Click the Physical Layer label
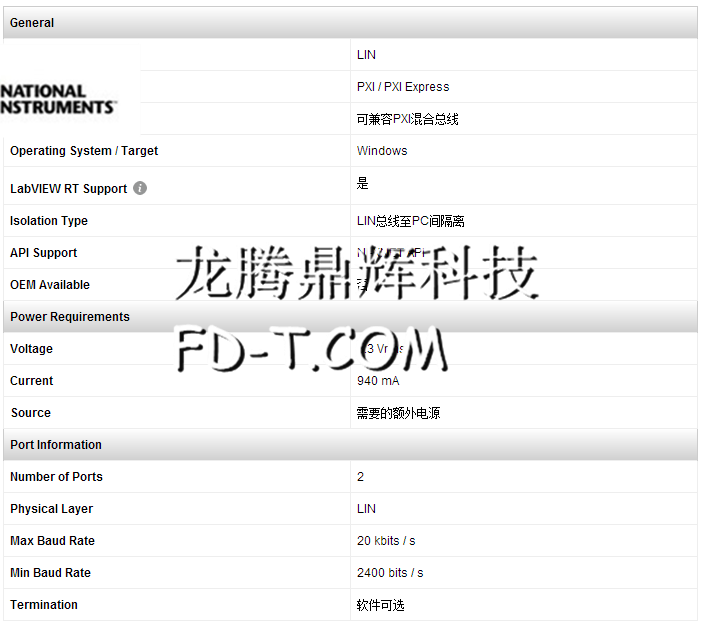This screenshot has width=704, height=621. pos(51,509)
